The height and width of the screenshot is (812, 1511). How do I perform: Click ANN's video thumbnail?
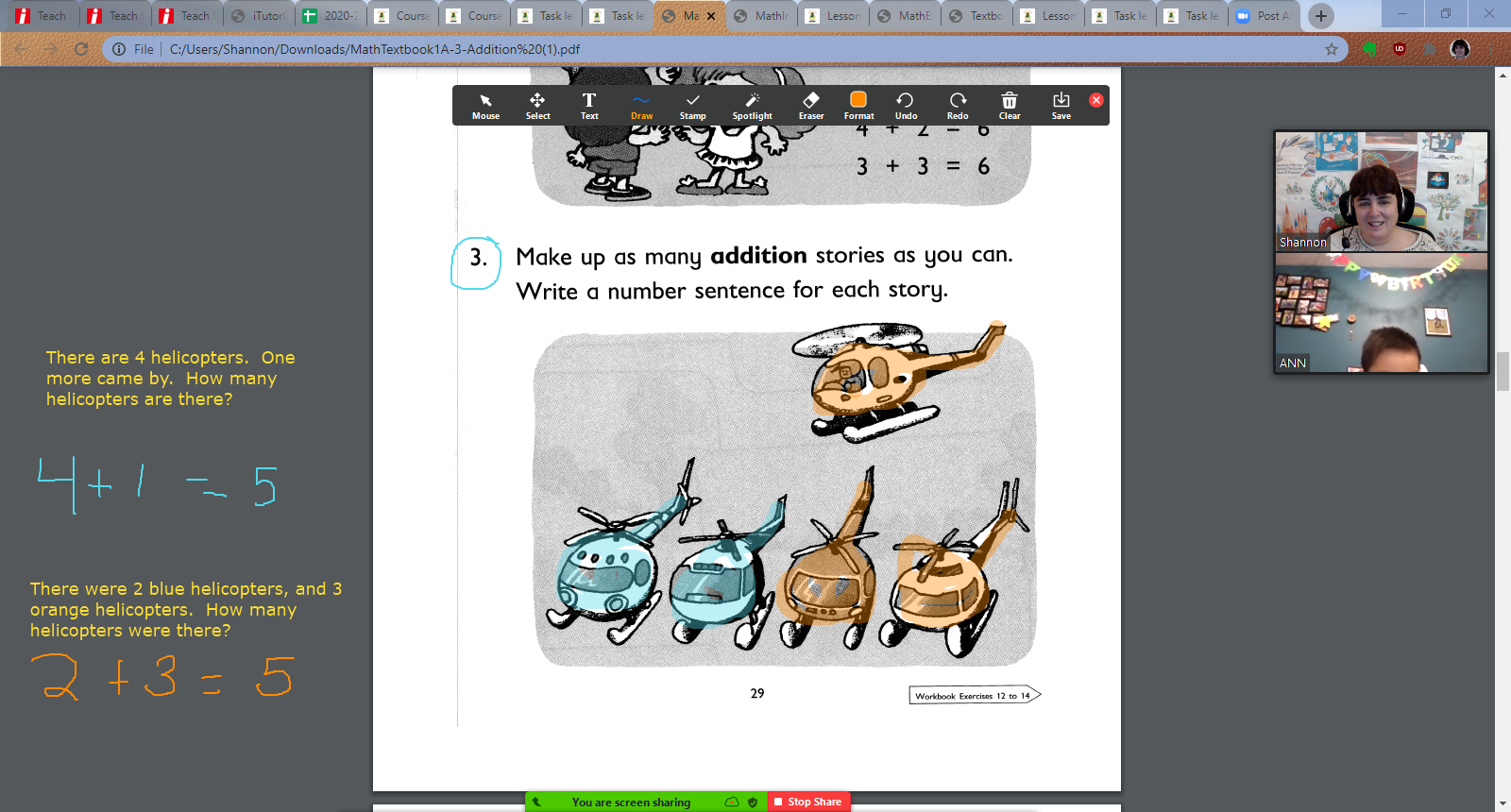click(x=1381, y=312)
